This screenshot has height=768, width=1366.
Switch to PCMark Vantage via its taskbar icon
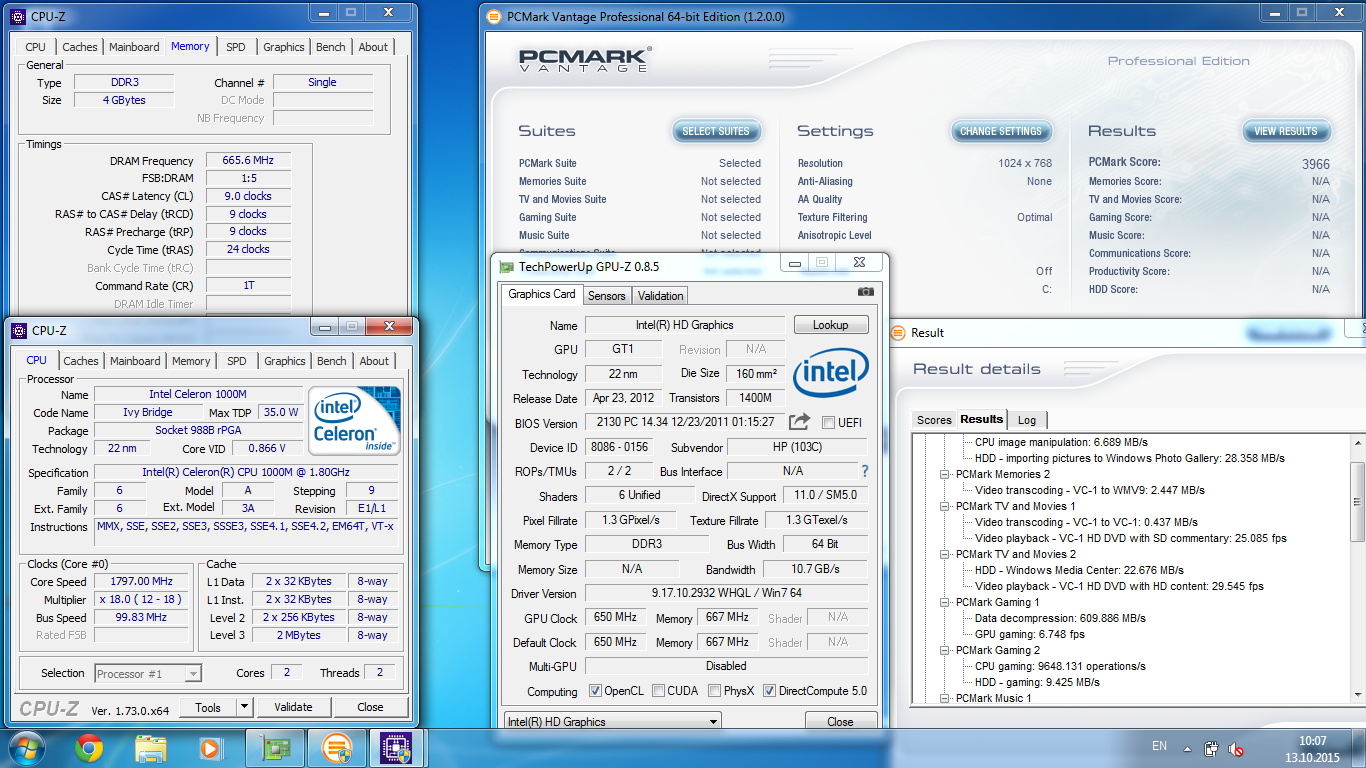pyautogui.click(x=337, y=748)
